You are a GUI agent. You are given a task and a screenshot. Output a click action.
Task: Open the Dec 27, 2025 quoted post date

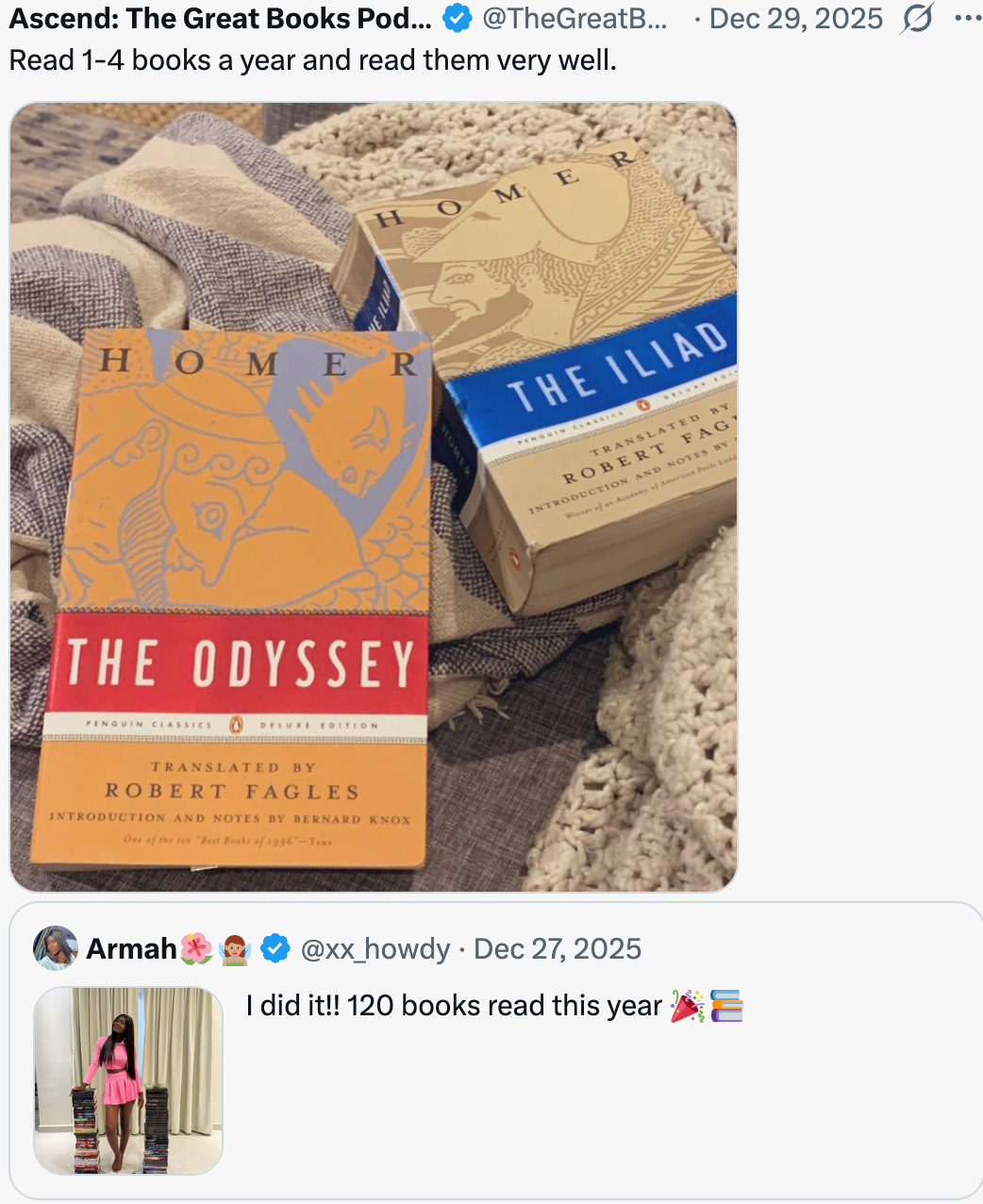click(x=558, y=948)
